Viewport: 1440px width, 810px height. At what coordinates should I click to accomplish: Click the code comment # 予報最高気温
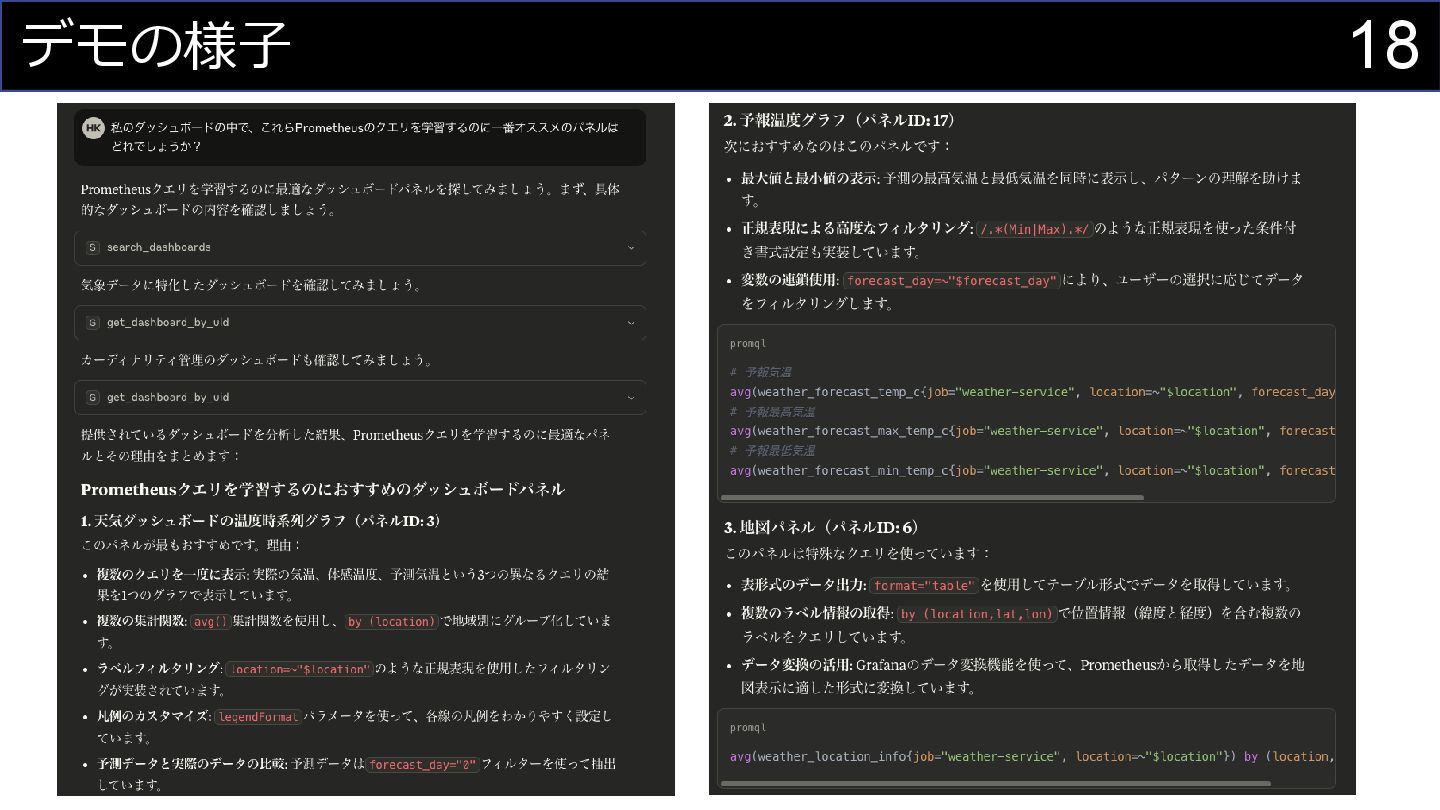(x=773, y=411)
